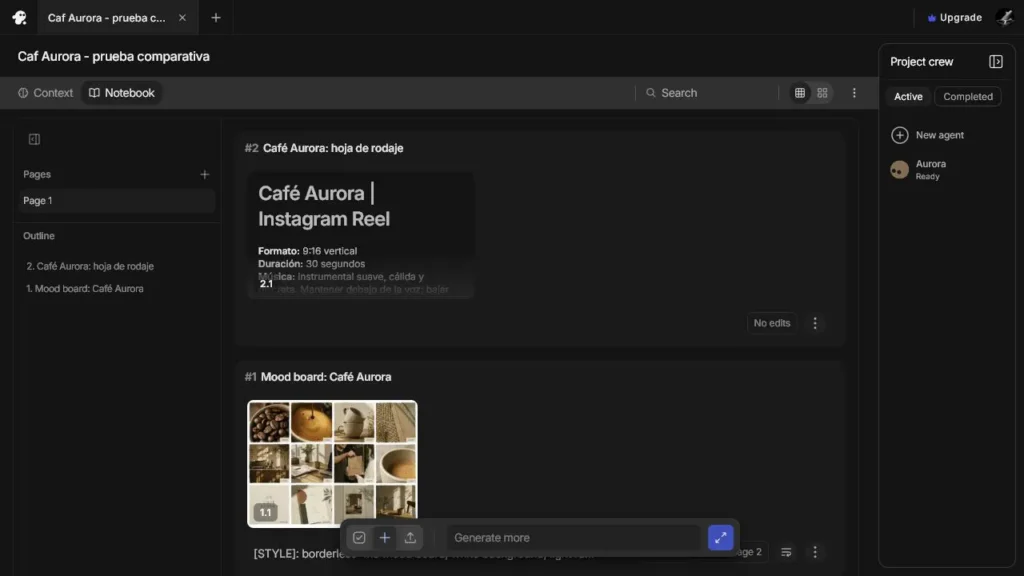Show Completed agents tab
This screenshot has height=576, width=1024.
[x=968, y=97]
